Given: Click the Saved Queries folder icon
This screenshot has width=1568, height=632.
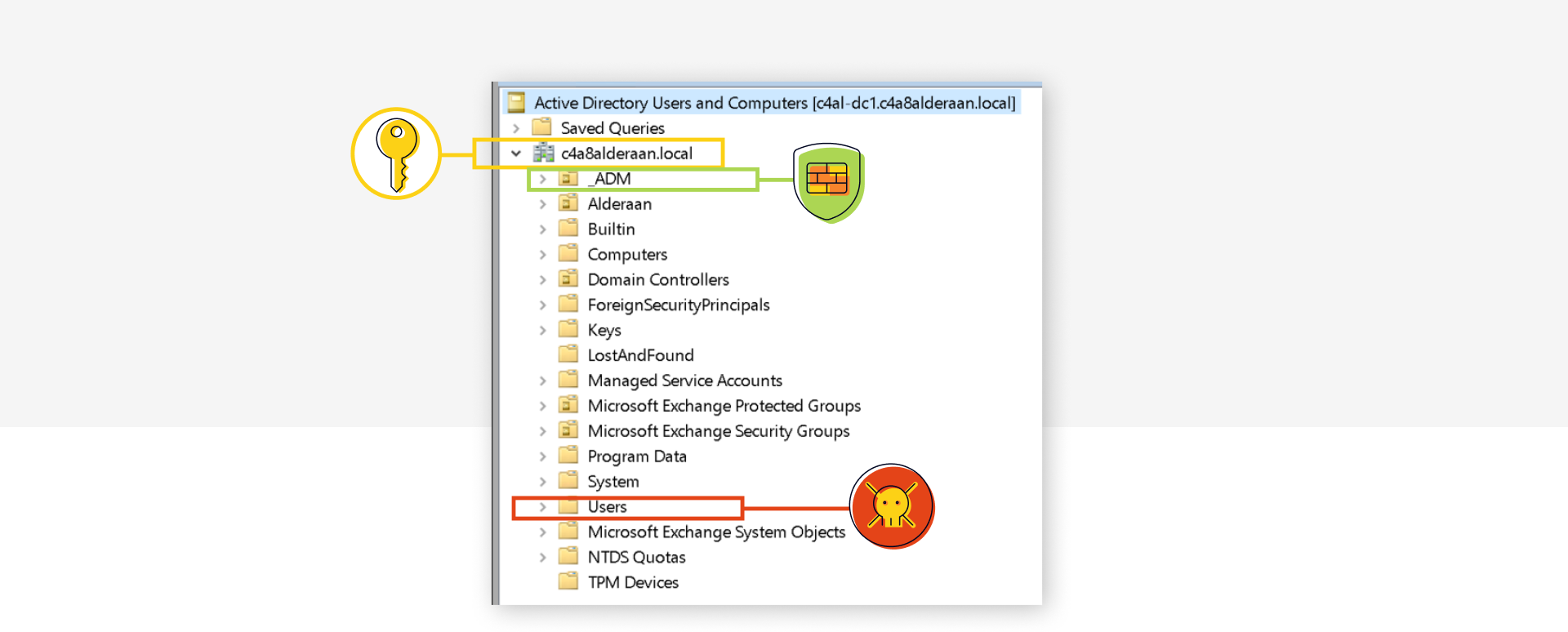Looking at the screenshot, I should pos(541,127).
